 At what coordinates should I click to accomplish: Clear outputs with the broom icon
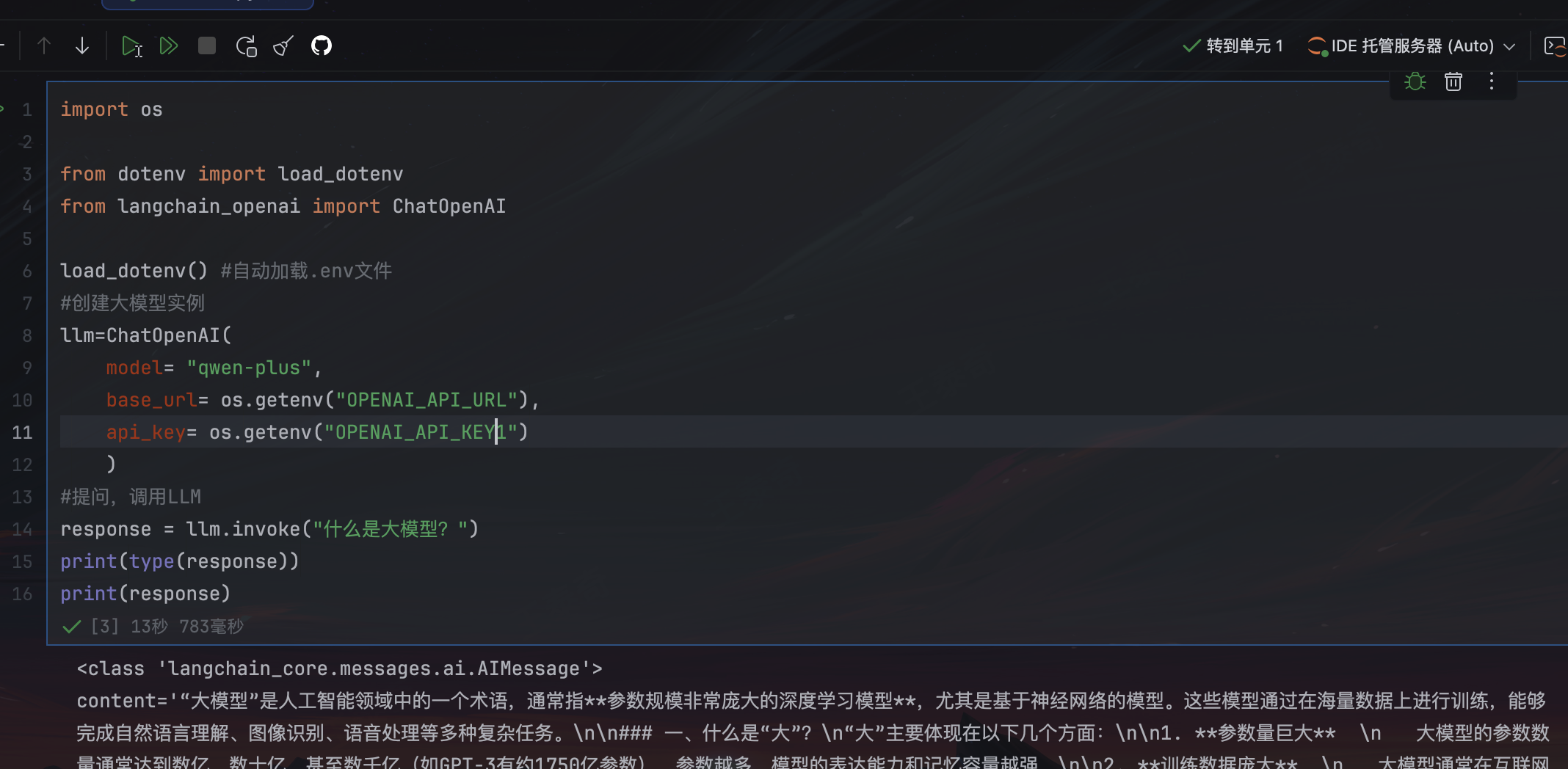tap(283, 45)
